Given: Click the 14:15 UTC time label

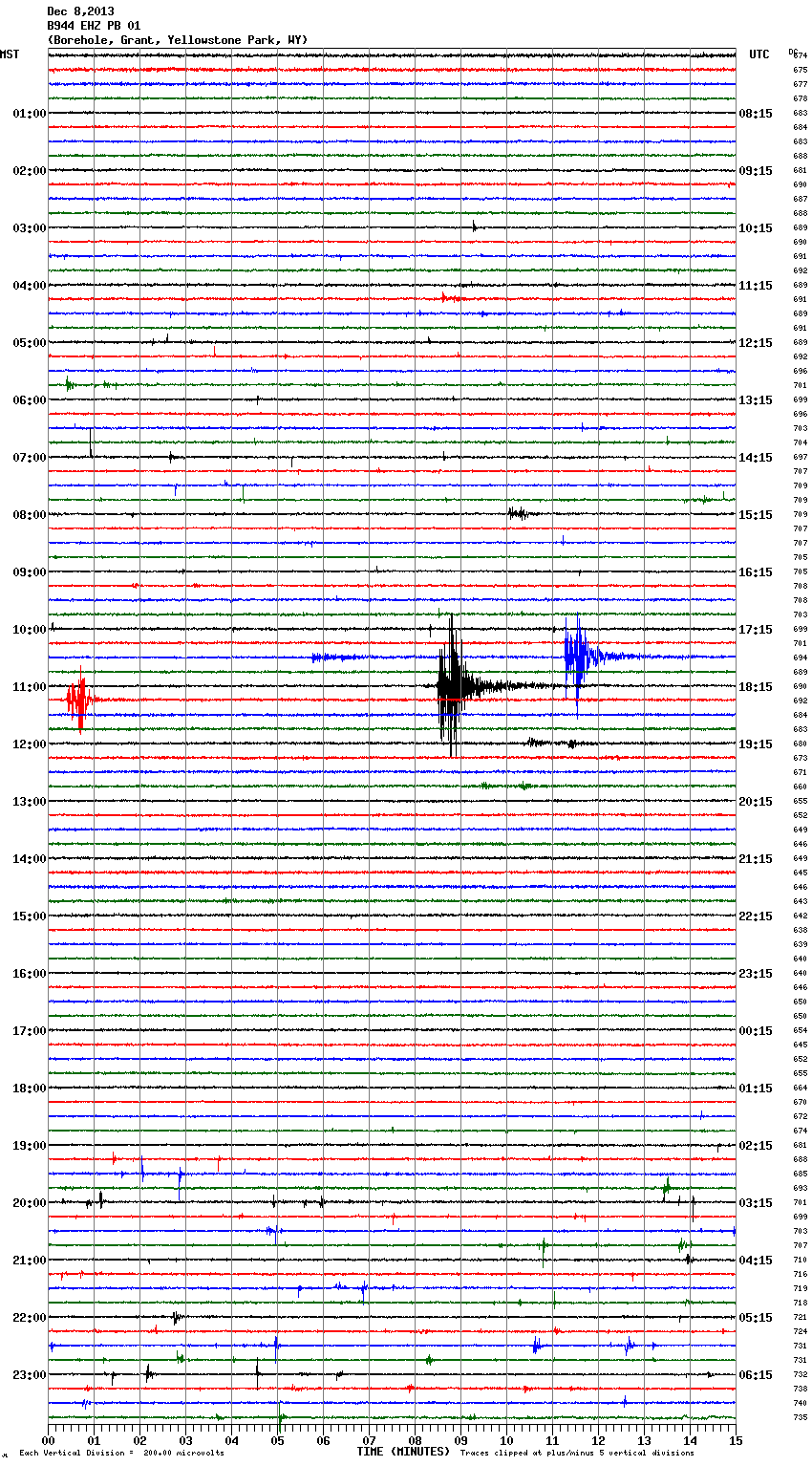Looking at the screenshot, I should point(756,458).
